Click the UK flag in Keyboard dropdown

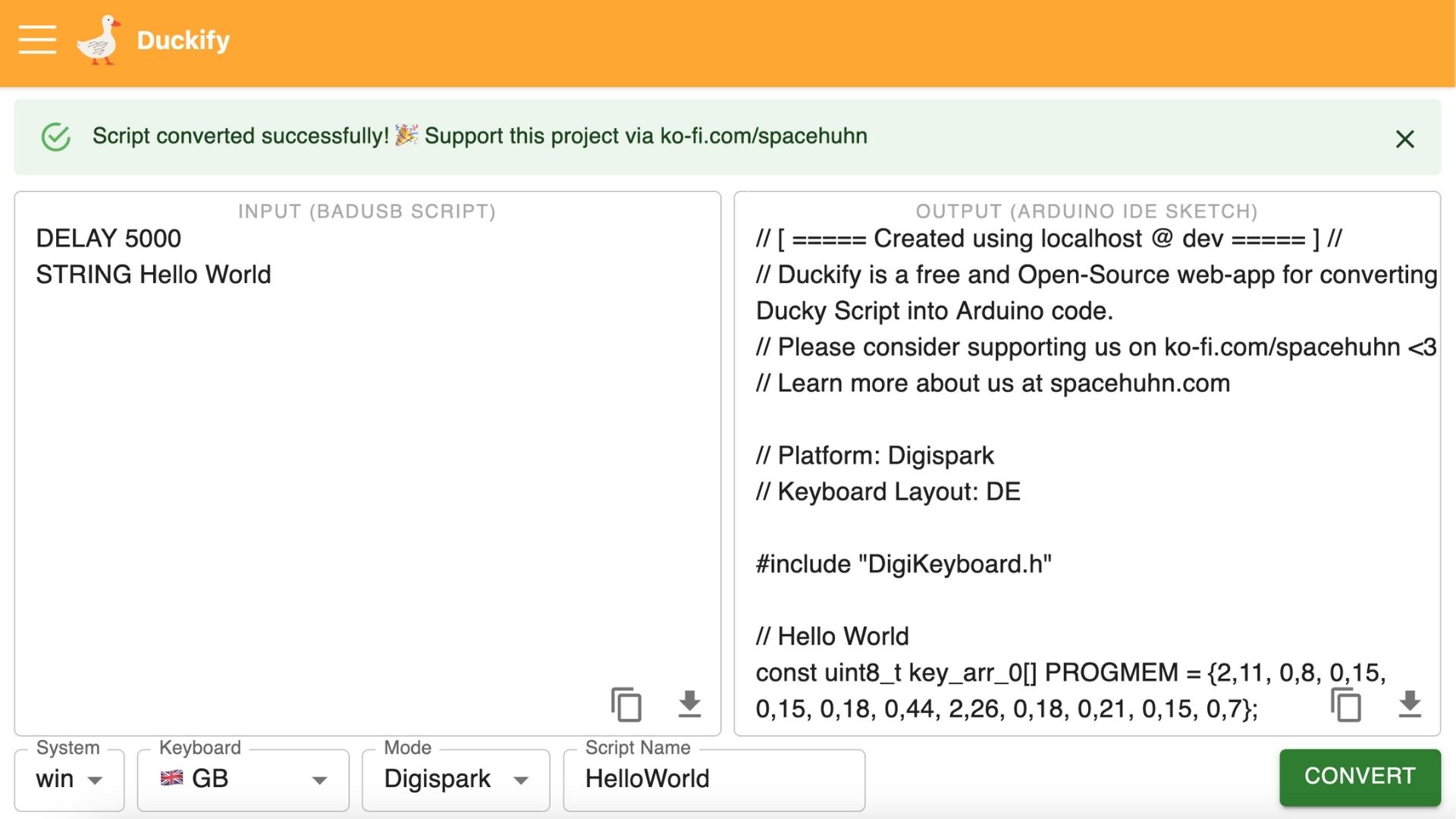(x=172, y=778)
